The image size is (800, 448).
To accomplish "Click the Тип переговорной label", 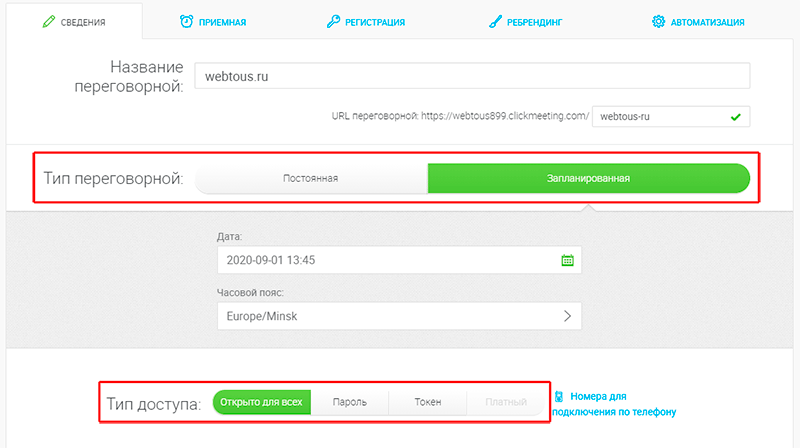I will point(113,179).
